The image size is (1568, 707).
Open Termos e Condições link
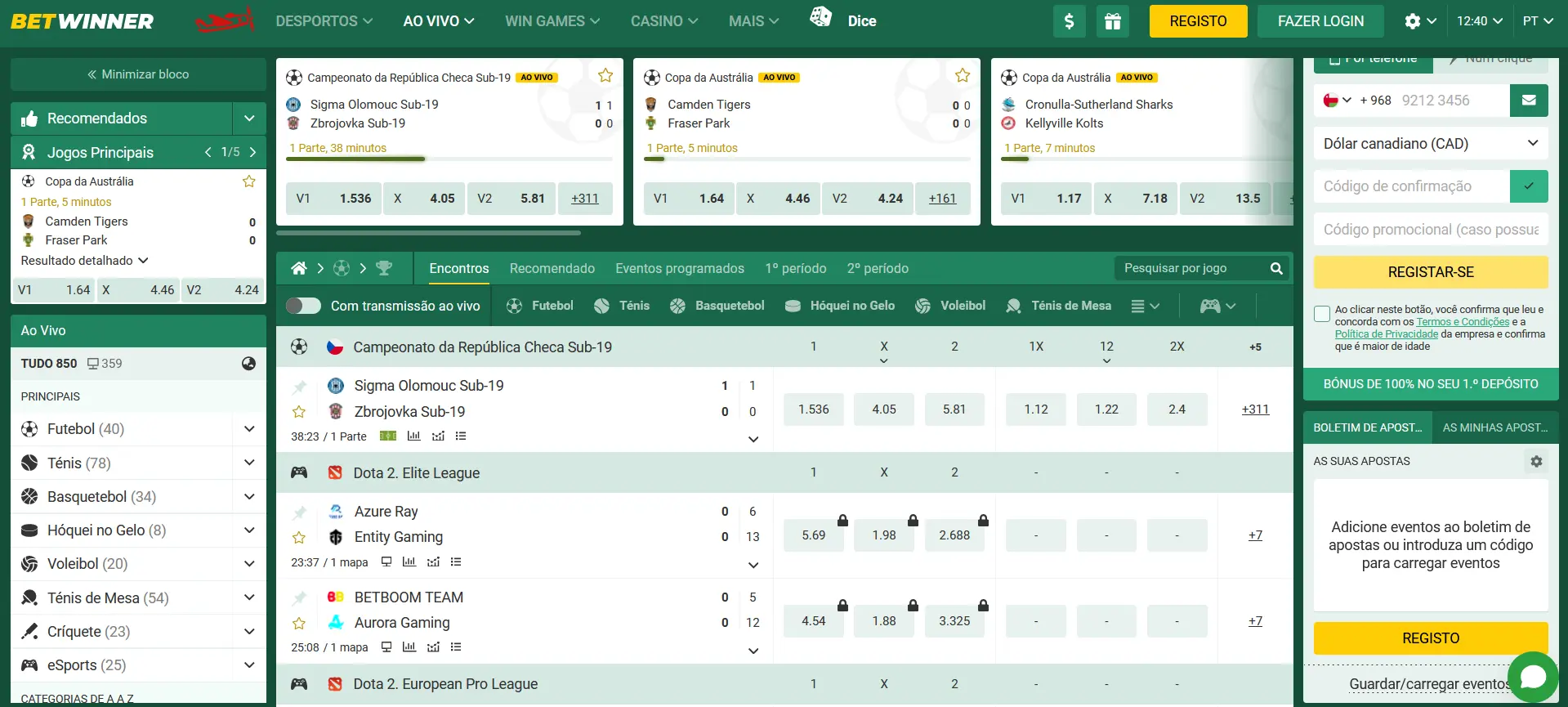(1463, 322)
